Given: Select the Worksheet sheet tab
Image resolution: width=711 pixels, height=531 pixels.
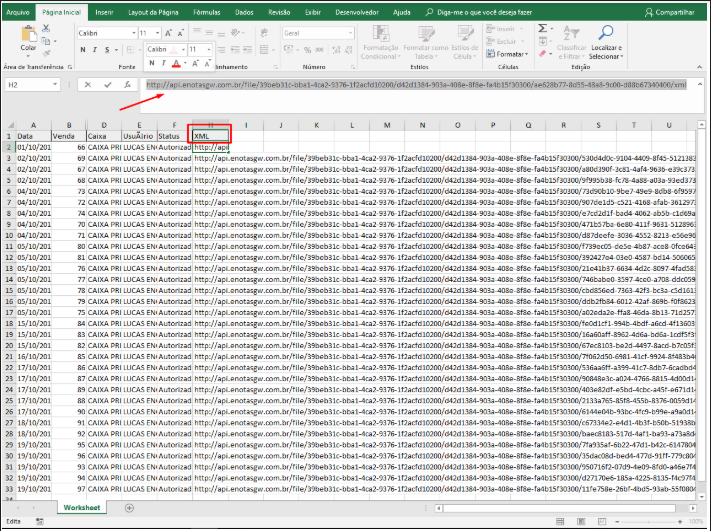Looking at the screenshot, I should [82, 507].
